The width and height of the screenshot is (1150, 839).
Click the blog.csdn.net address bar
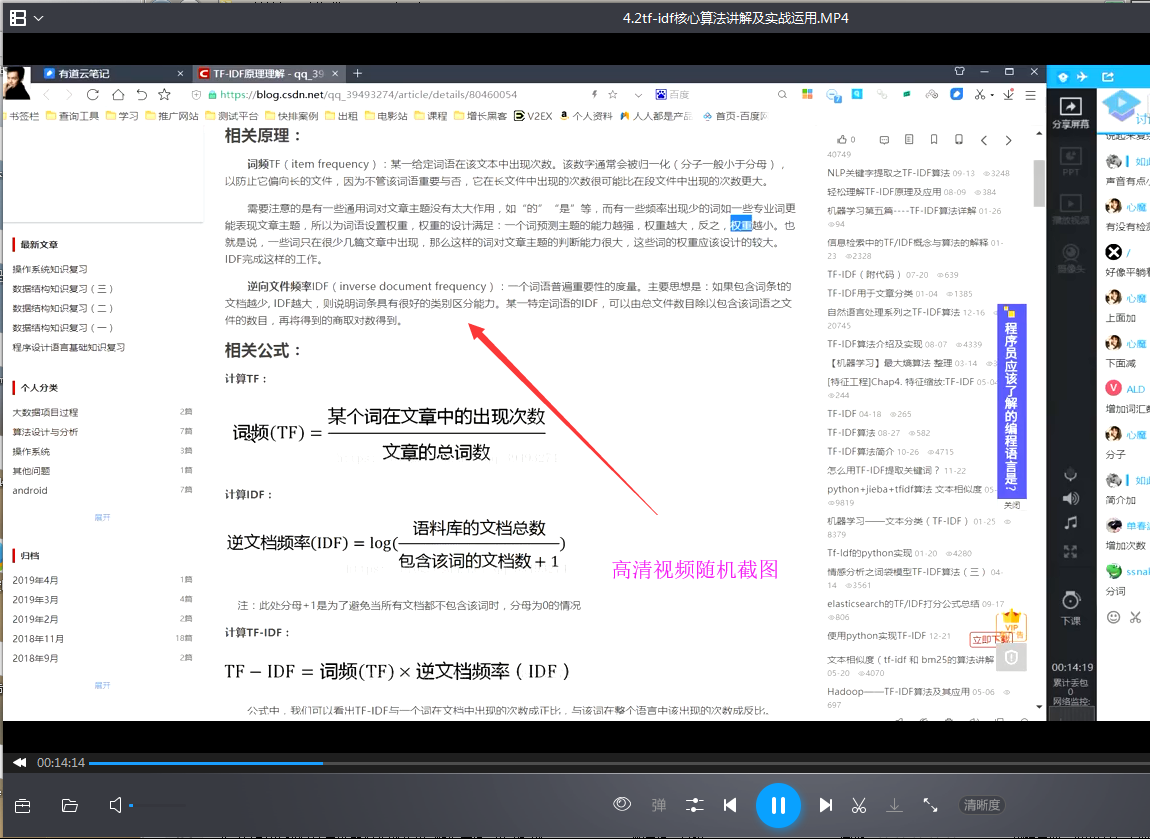click(368, 95)
